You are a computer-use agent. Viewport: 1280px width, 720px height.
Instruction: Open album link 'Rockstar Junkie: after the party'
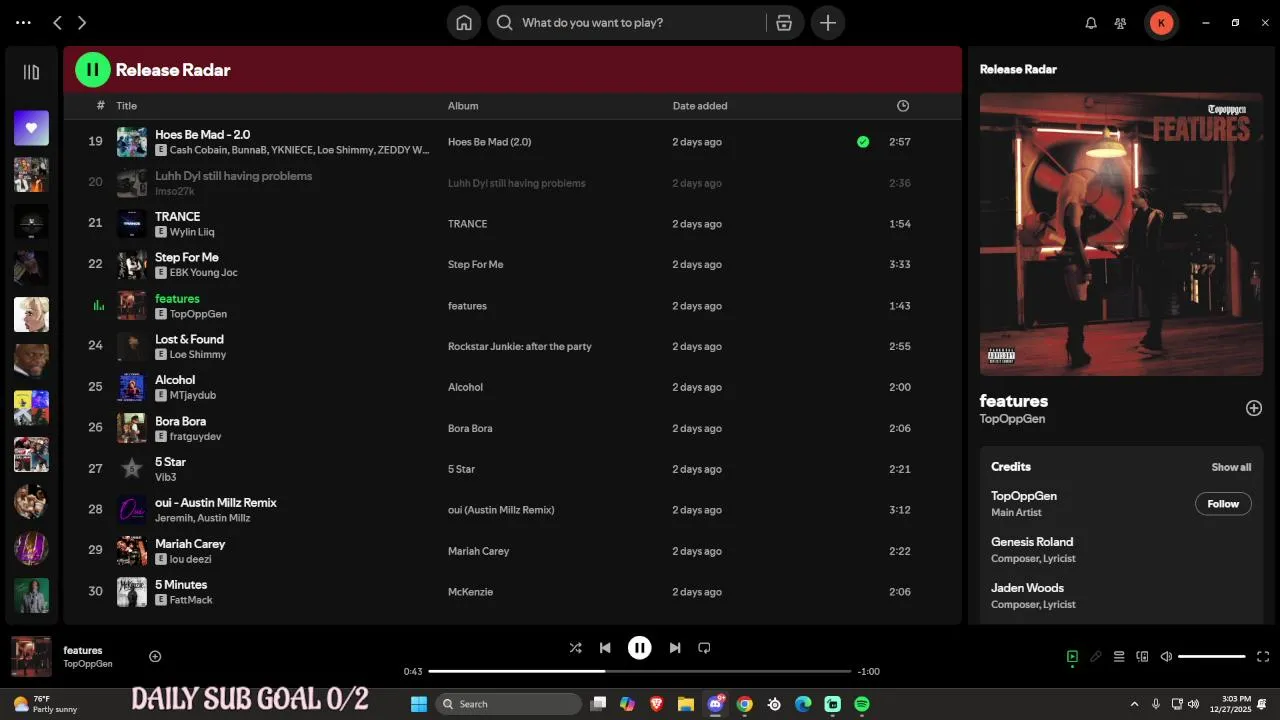[x=520, y=347]
